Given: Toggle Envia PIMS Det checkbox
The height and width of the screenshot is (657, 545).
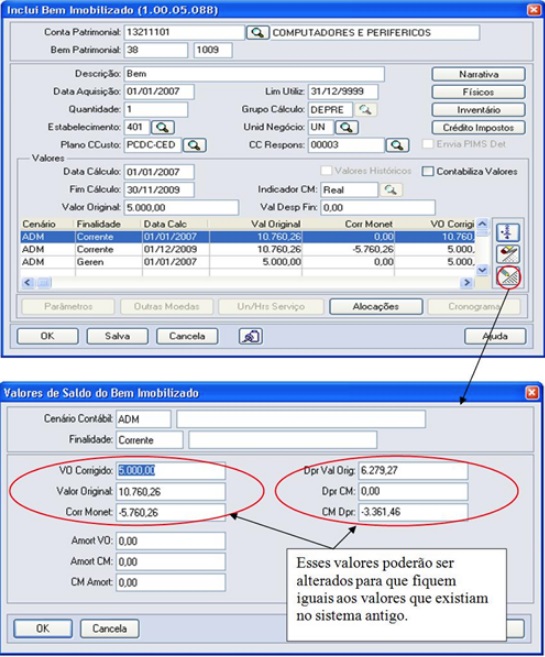Looking at the screenshot, I should 427,144.
